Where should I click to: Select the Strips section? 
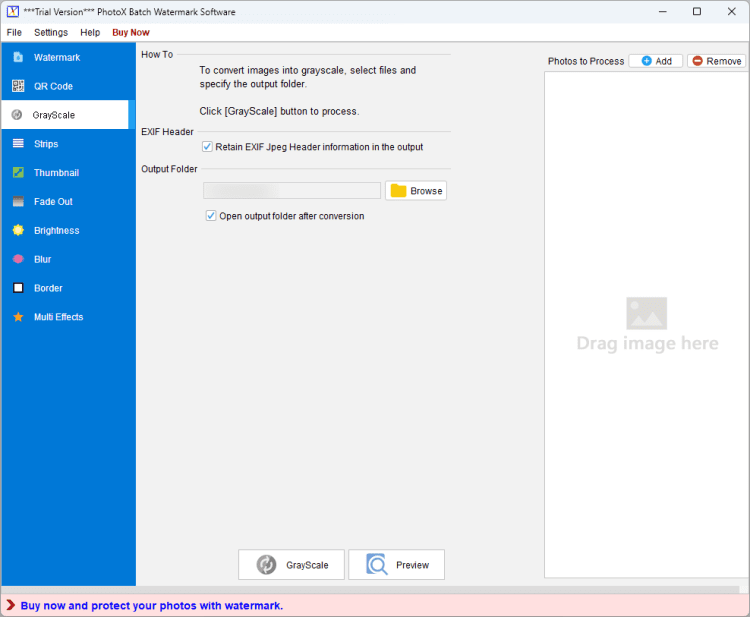tap(68, 143)
